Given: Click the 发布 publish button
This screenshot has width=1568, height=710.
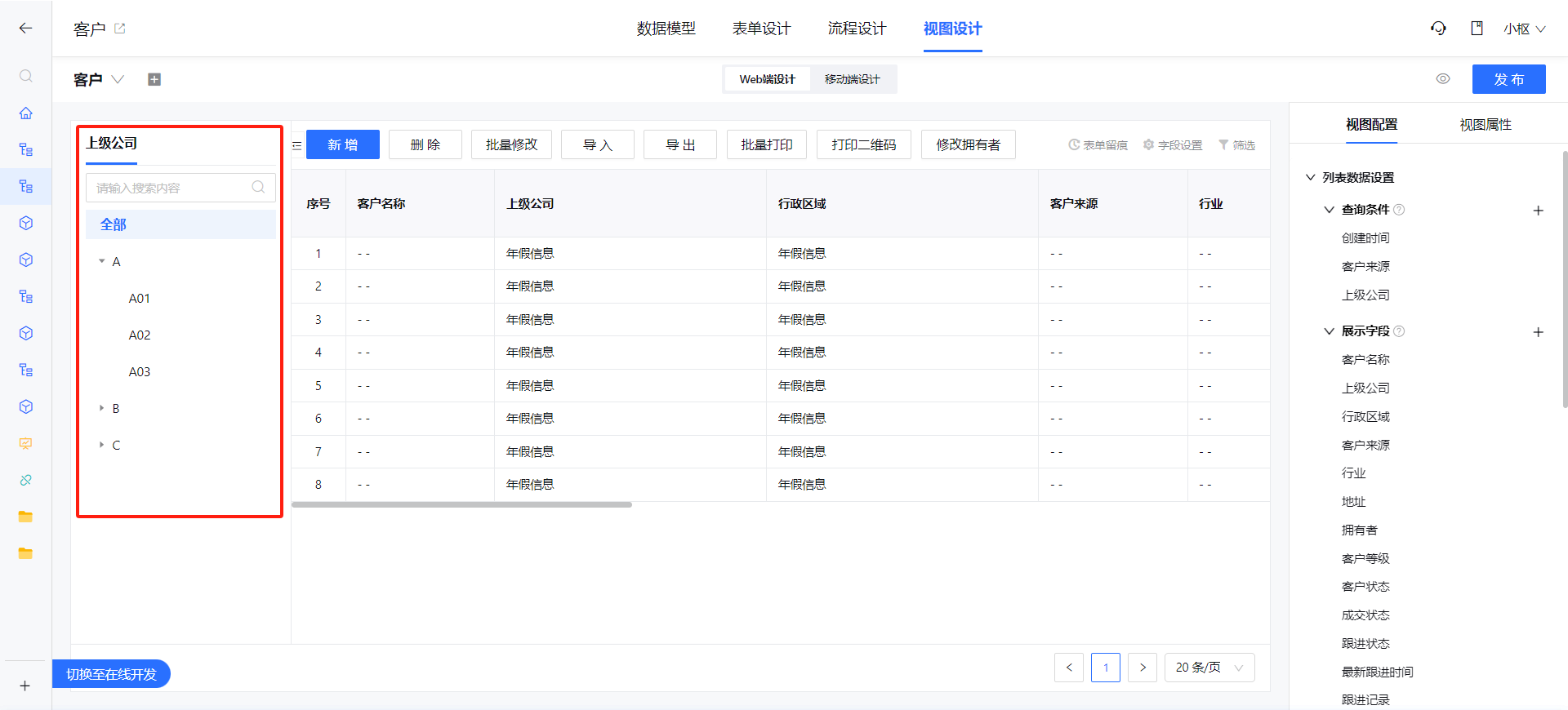Looking at the screenshot, I should click(1509, 79).
